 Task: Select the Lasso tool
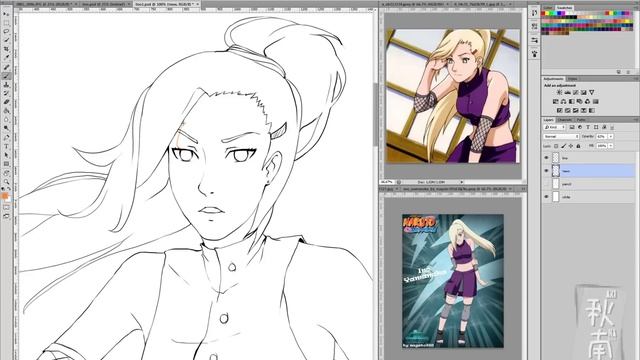(x=6, y=31)
